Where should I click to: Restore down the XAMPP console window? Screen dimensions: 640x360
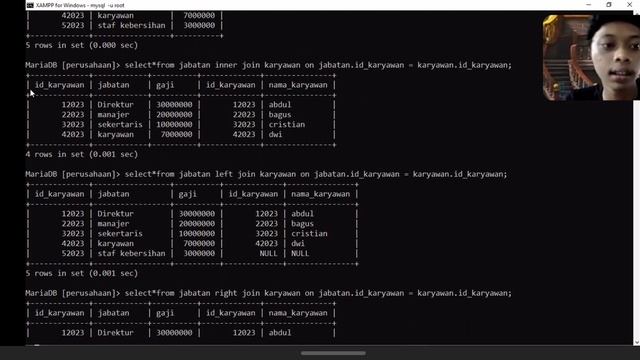pos(609,5)
